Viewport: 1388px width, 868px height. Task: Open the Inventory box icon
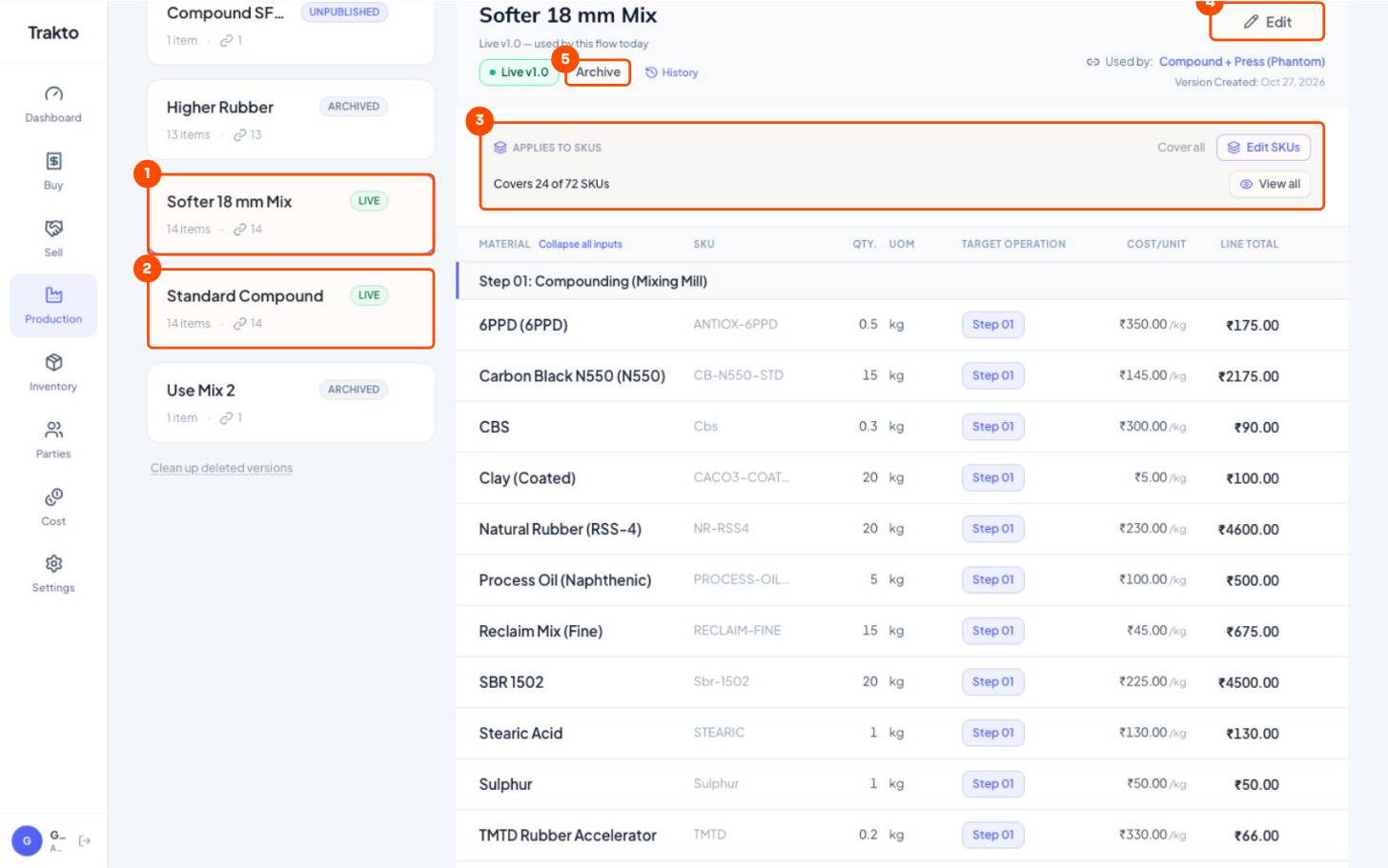click(53, 362)
